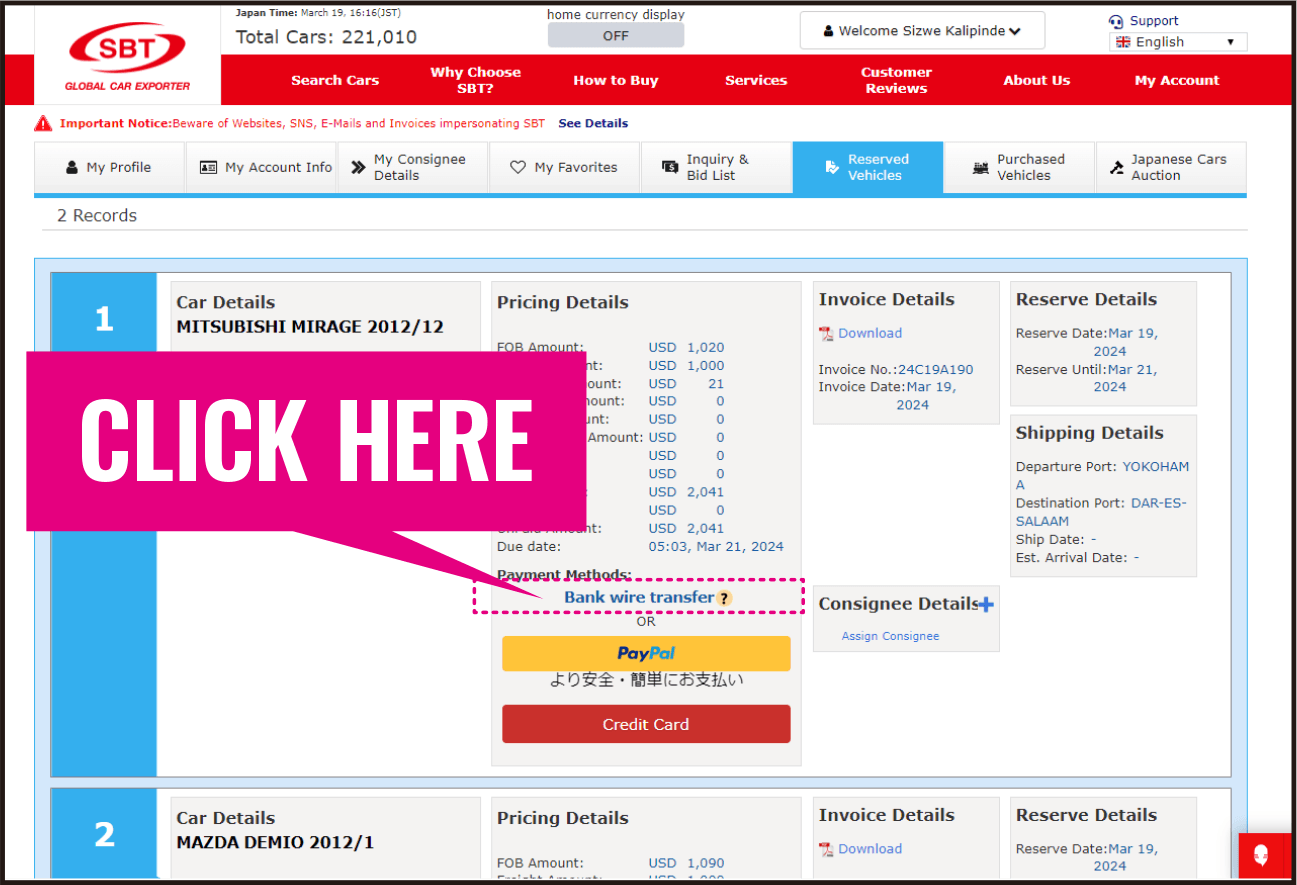Click the Consignee Details plus icon
Screen dimensions: 1297x885
pos(986,604)
